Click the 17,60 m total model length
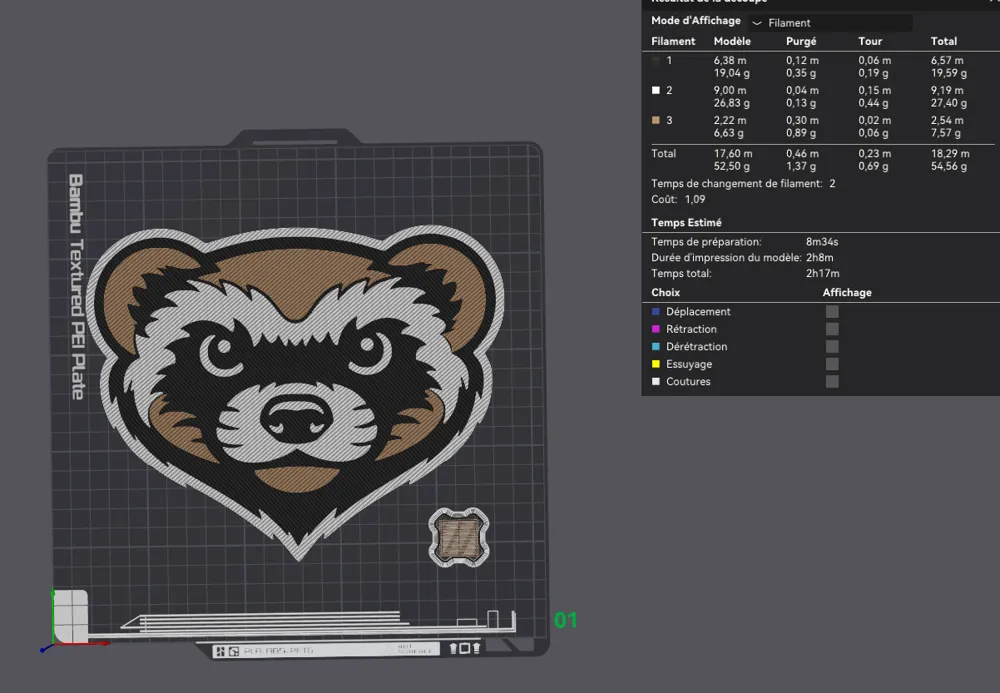 coord(733,154)
